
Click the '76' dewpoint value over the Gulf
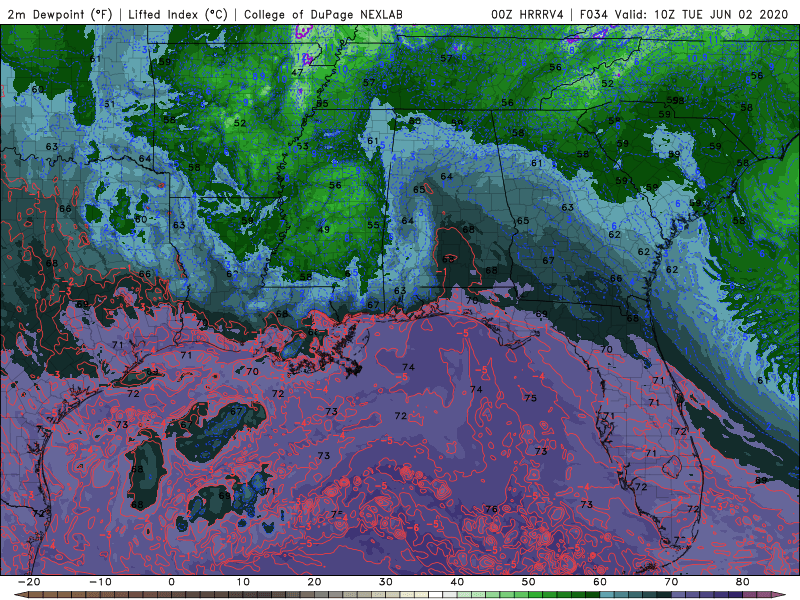coord(491,509)
